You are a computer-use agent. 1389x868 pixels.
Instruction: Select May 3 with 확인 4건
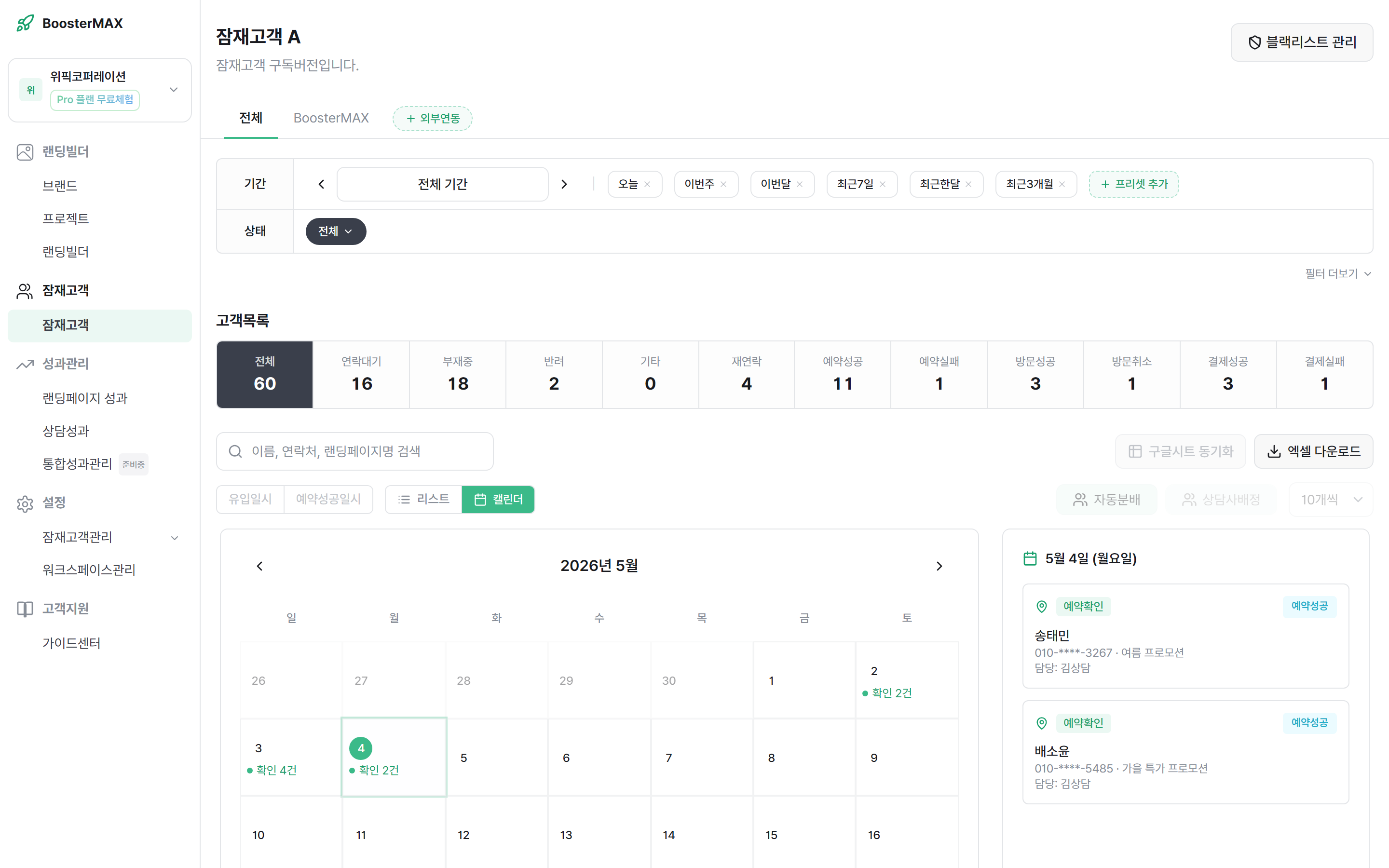click(x=291, y=758)
